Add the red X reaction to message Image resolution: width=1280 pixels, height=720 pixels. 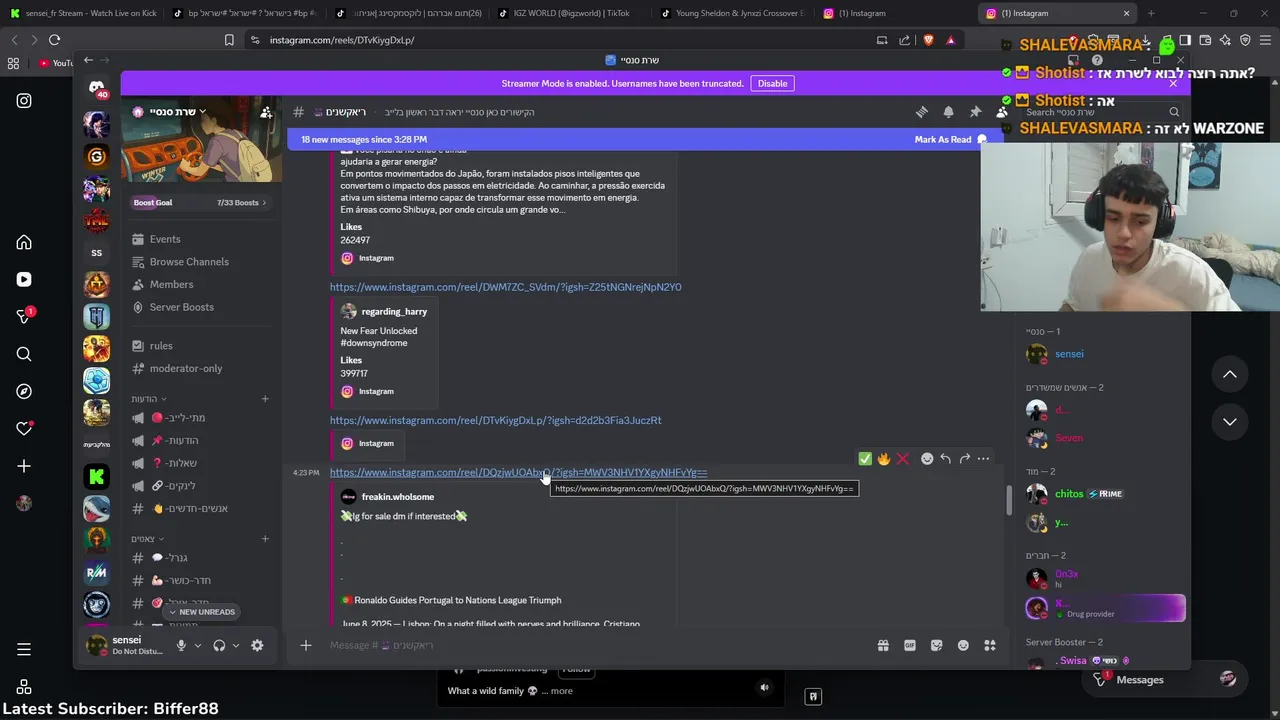click(x=902, y=459)
